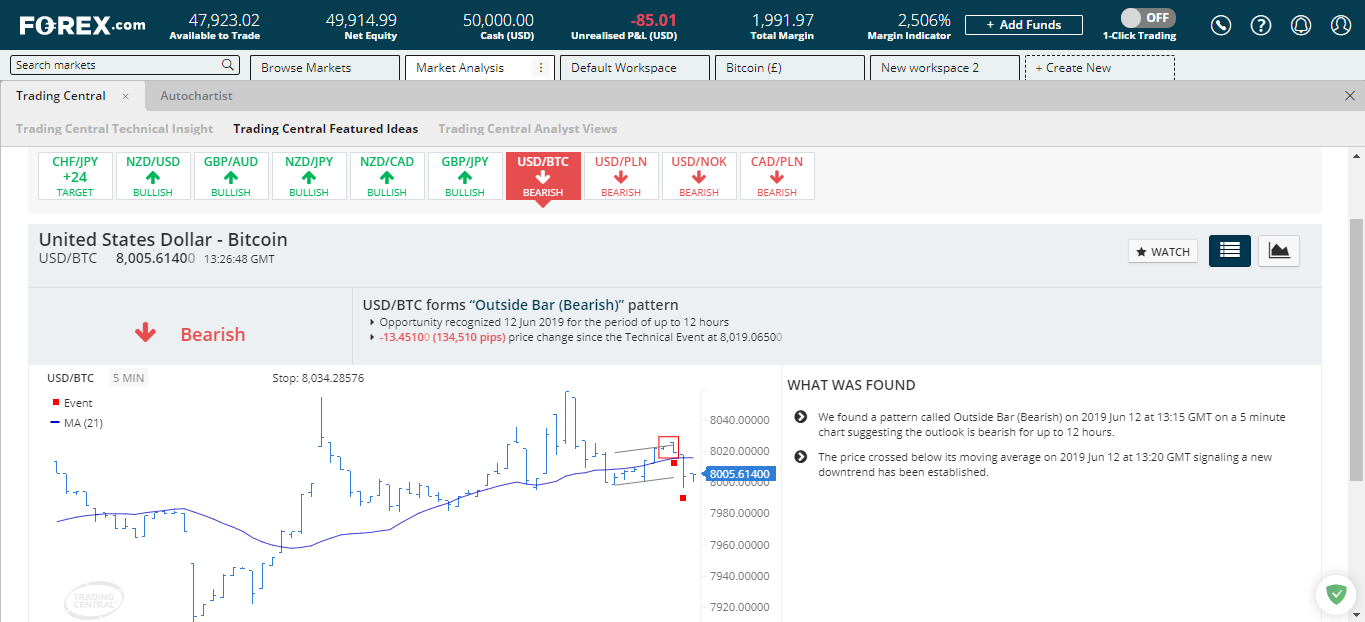Click the Stop: 8,034.28576 label
The width and height of the screenshot is (1365, 622).
[x=318, y=378]
